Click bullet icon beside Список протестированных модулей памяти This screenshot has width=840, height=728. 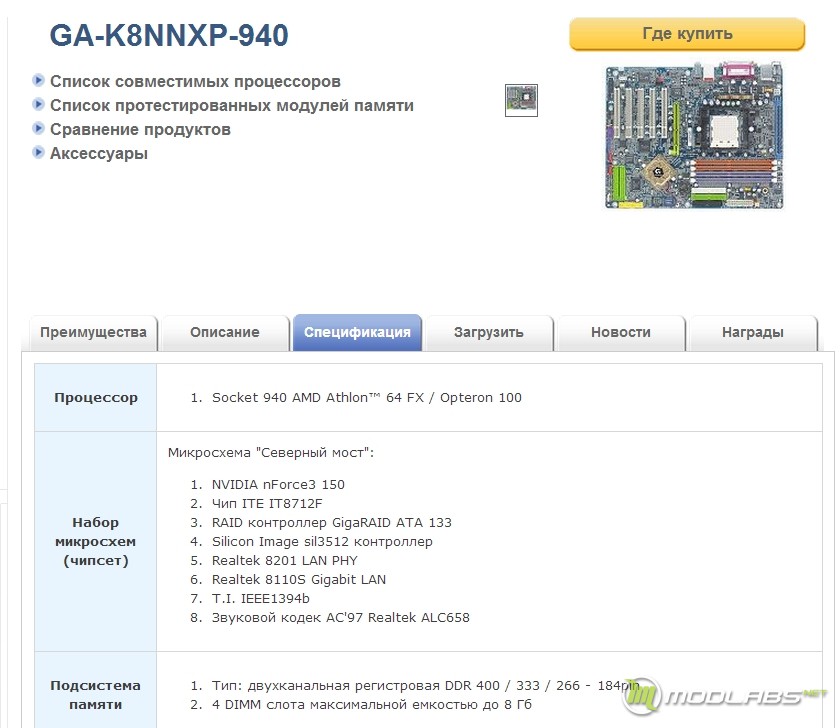(38, 104)
